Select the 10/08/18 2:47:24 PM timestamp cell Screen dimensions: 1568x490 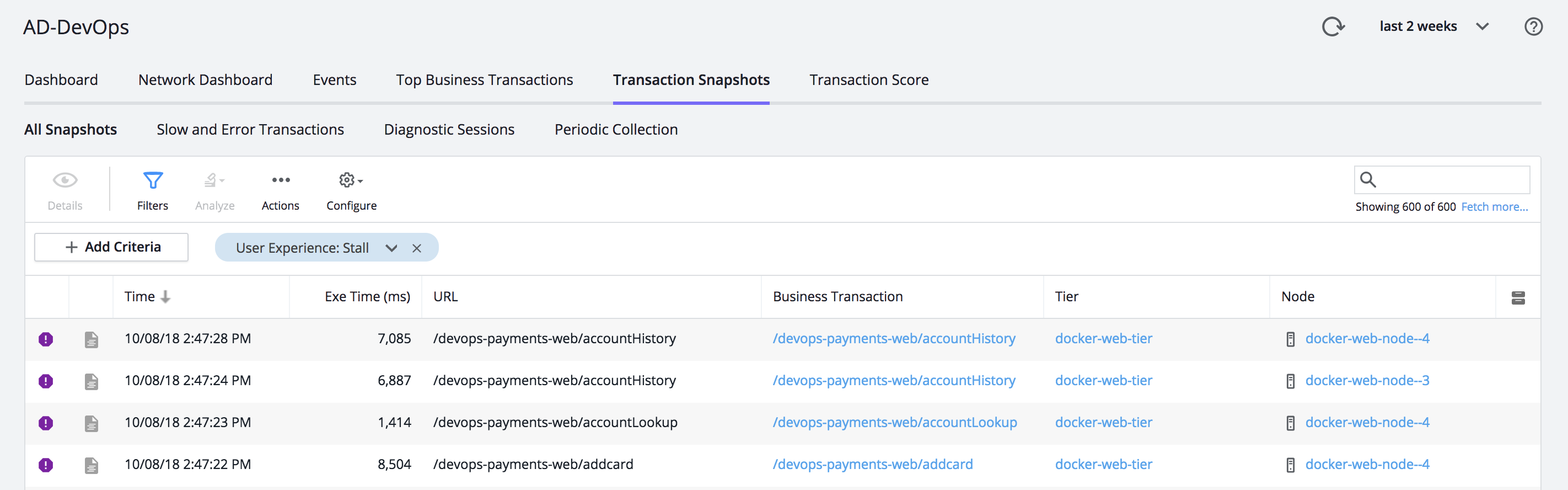(187, 381)
